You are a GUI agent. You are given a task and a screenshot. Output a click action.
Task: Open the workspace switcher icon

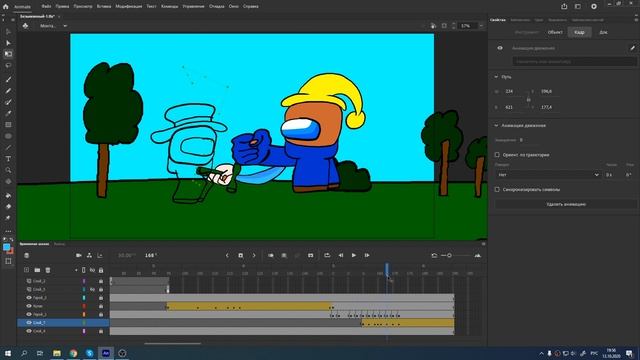click(578, 7)
